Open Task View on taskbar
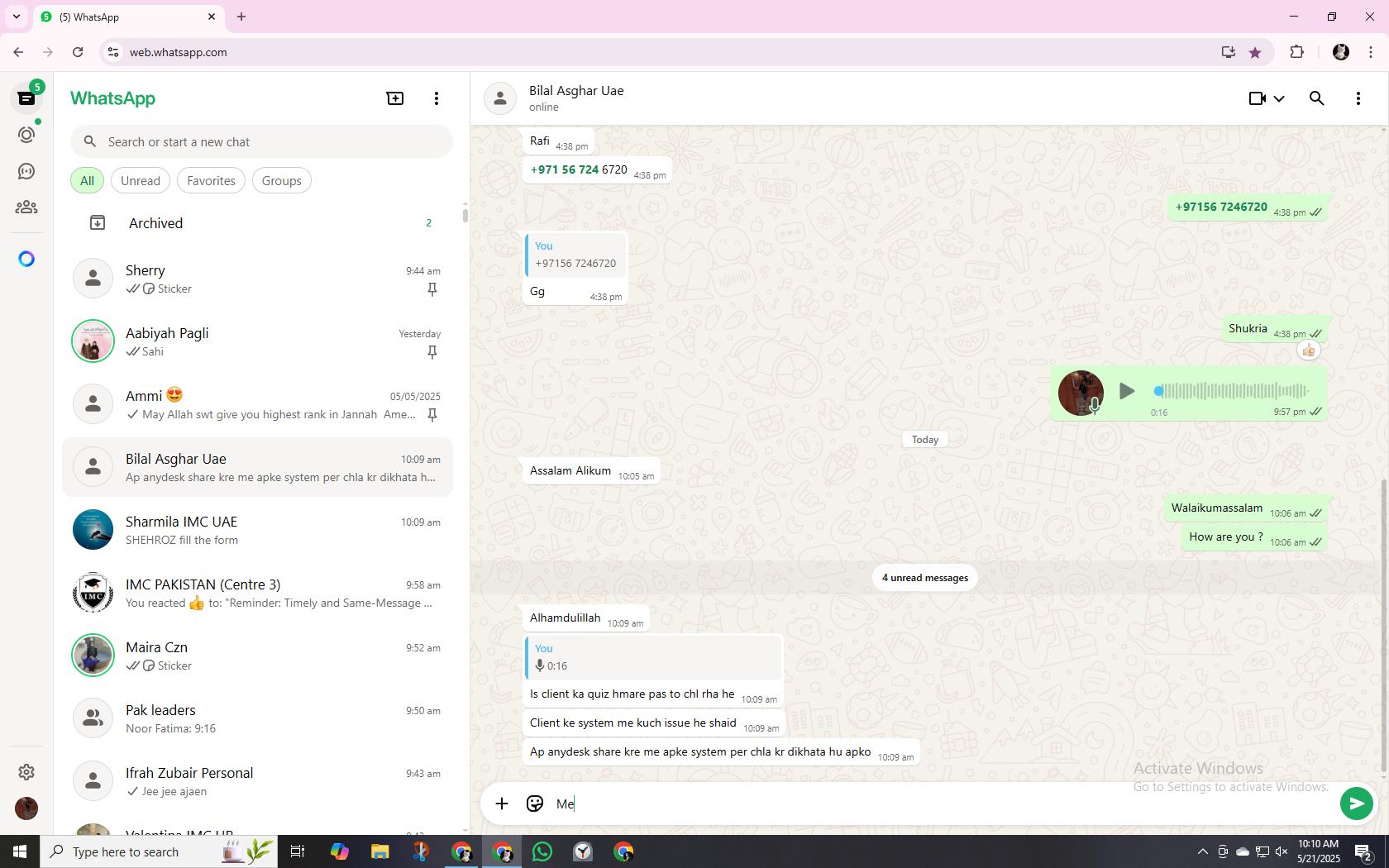 (x=298, y=851)
